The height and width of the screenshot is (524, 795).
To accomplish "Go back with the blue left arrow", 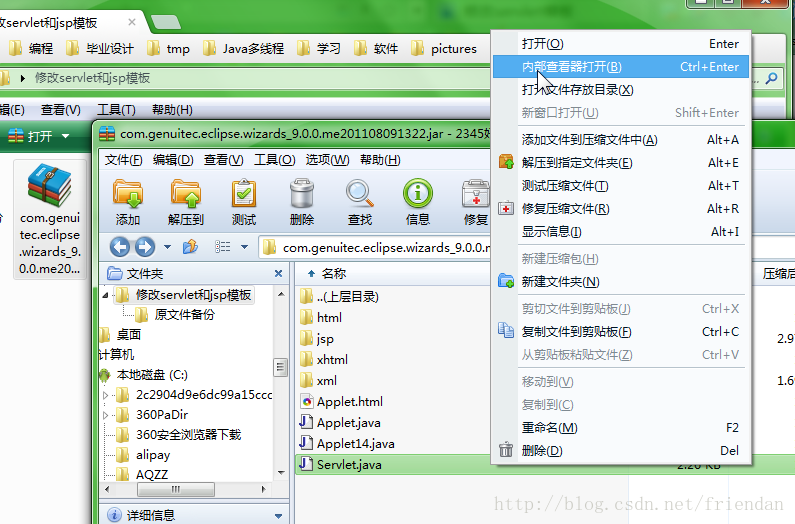I will tap(120, 247).
